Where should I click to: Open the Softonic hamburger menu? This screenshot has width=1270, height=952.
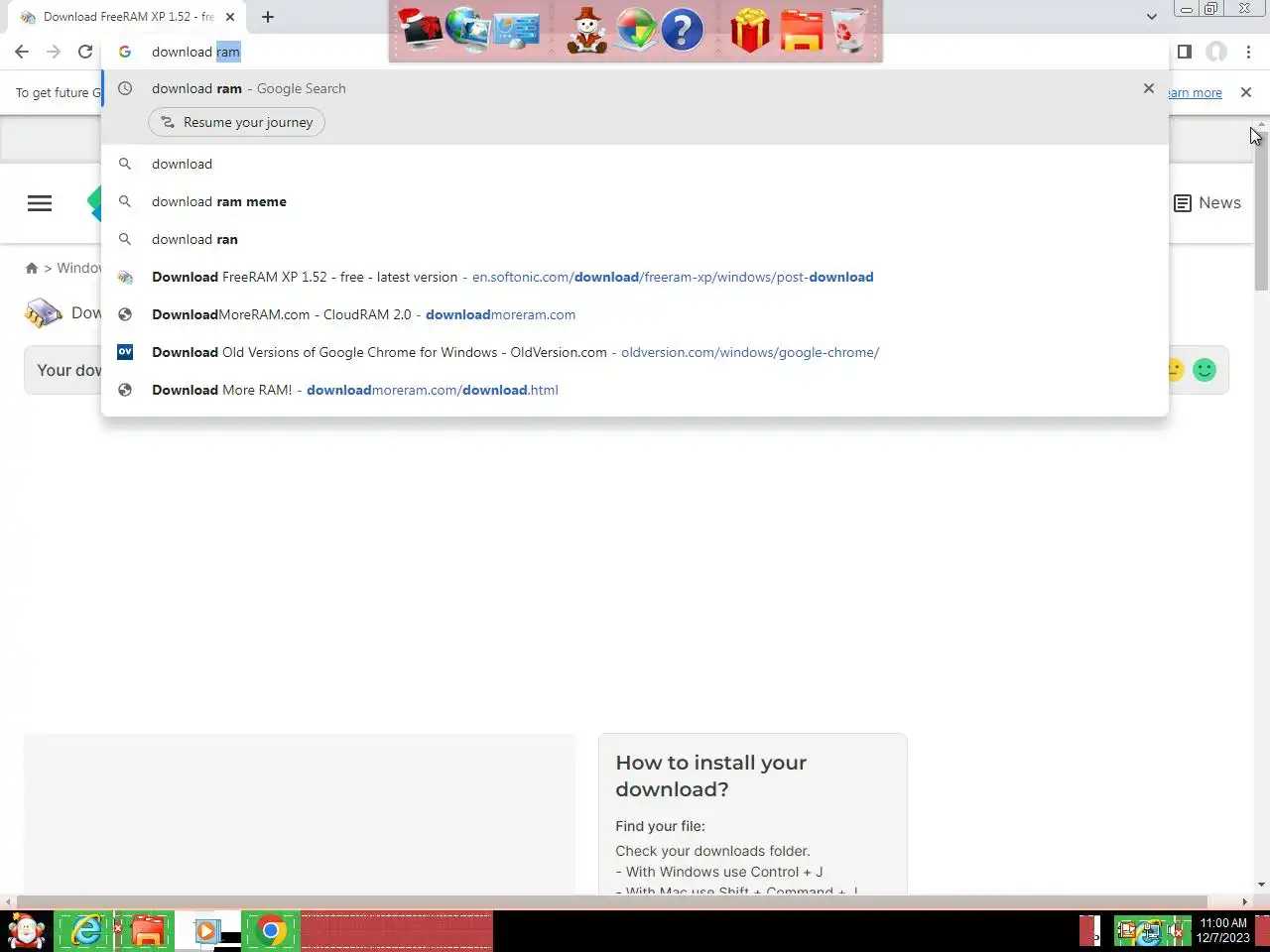(40, 203)
